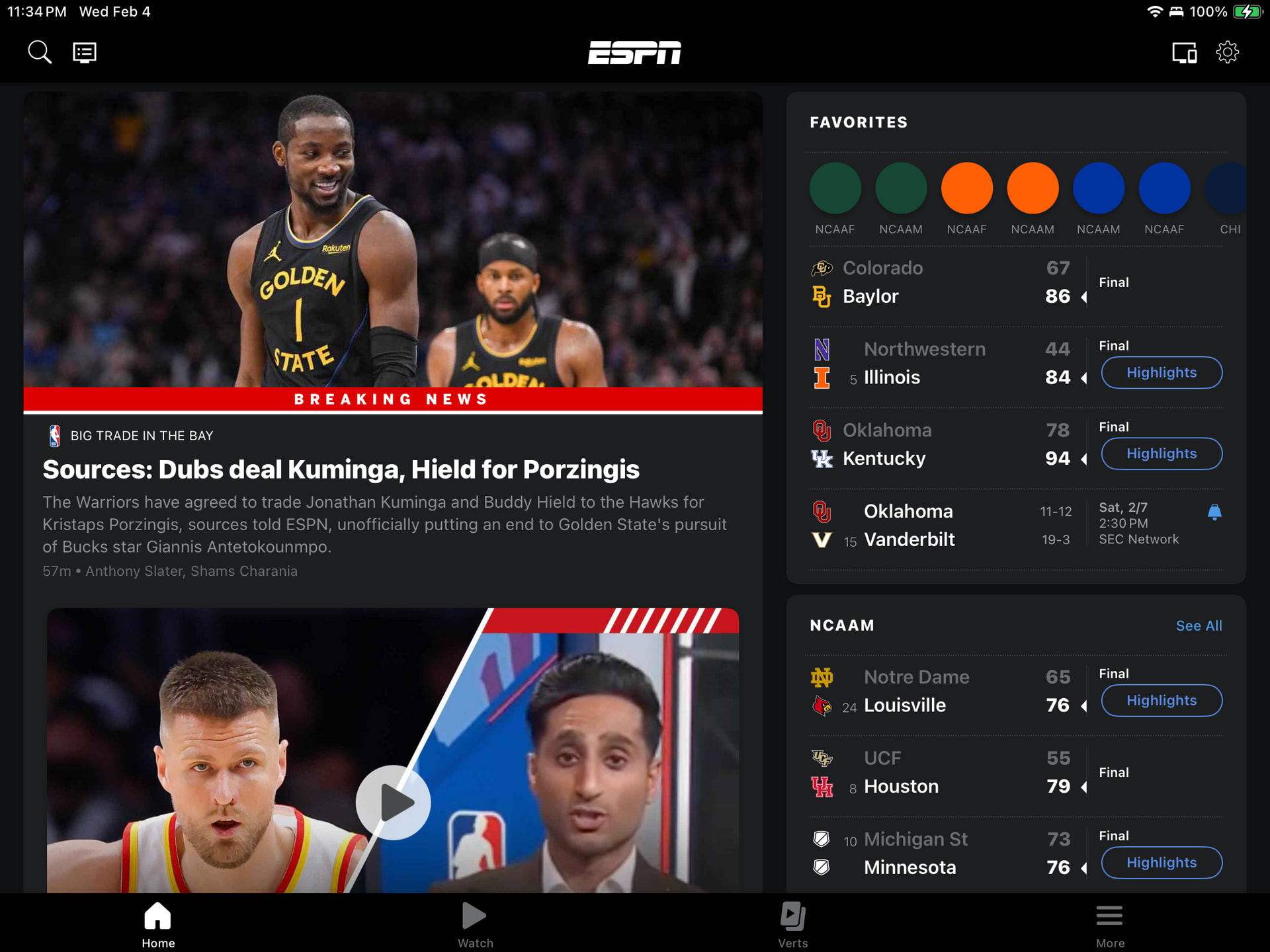Open the settings gear icon

coord(1227,52)
